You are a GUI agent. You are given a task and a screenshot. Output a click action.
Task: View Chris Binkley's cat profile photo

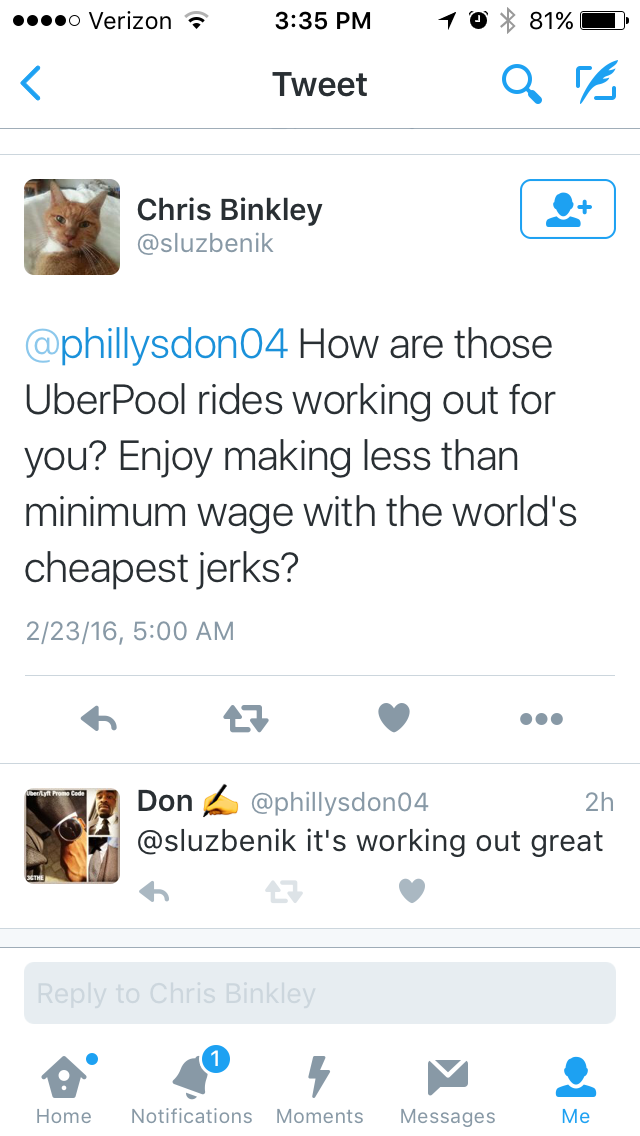point(72,227)
